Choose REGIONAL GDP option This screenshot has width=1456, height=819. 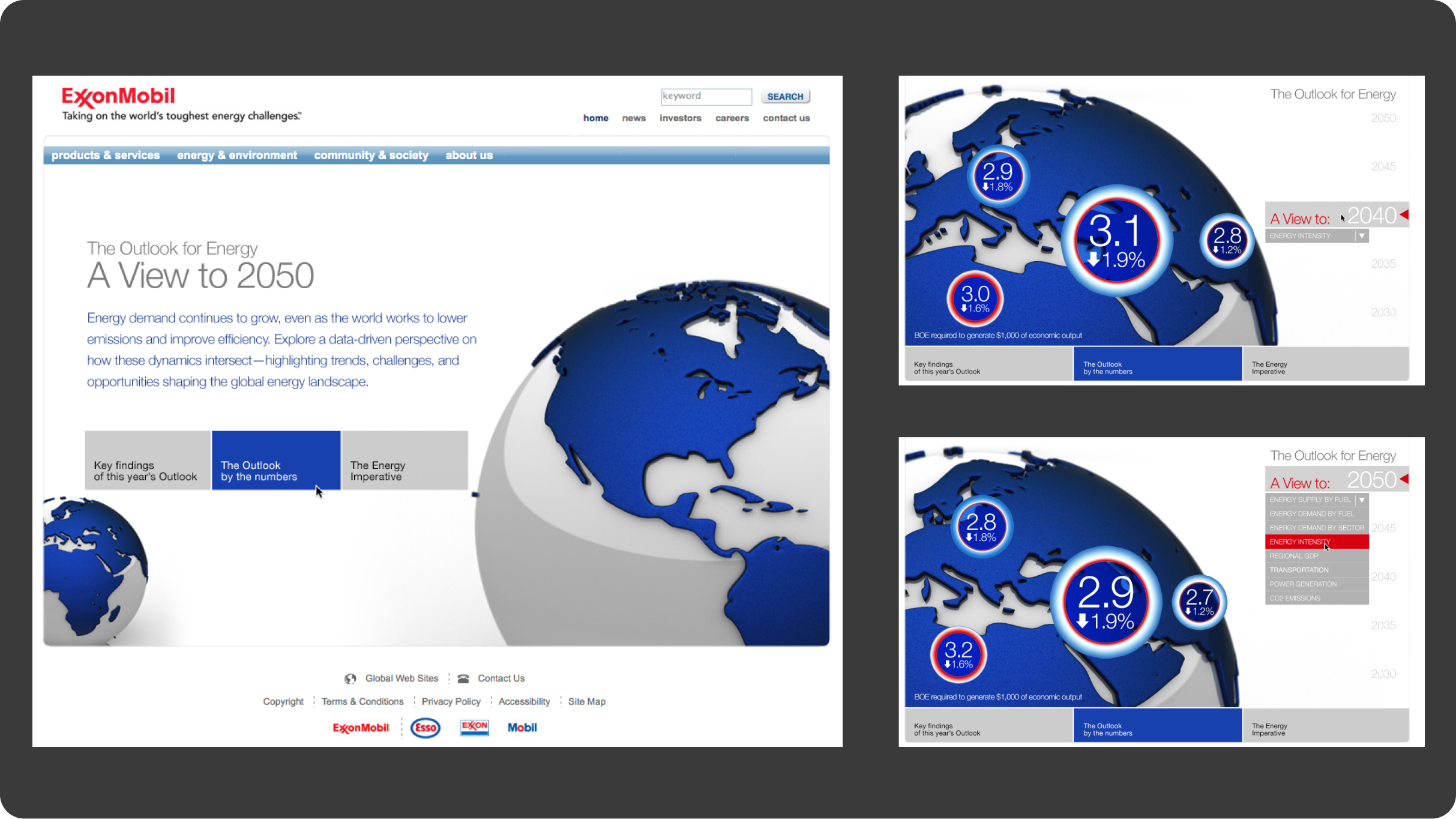tap(1317, 556)
